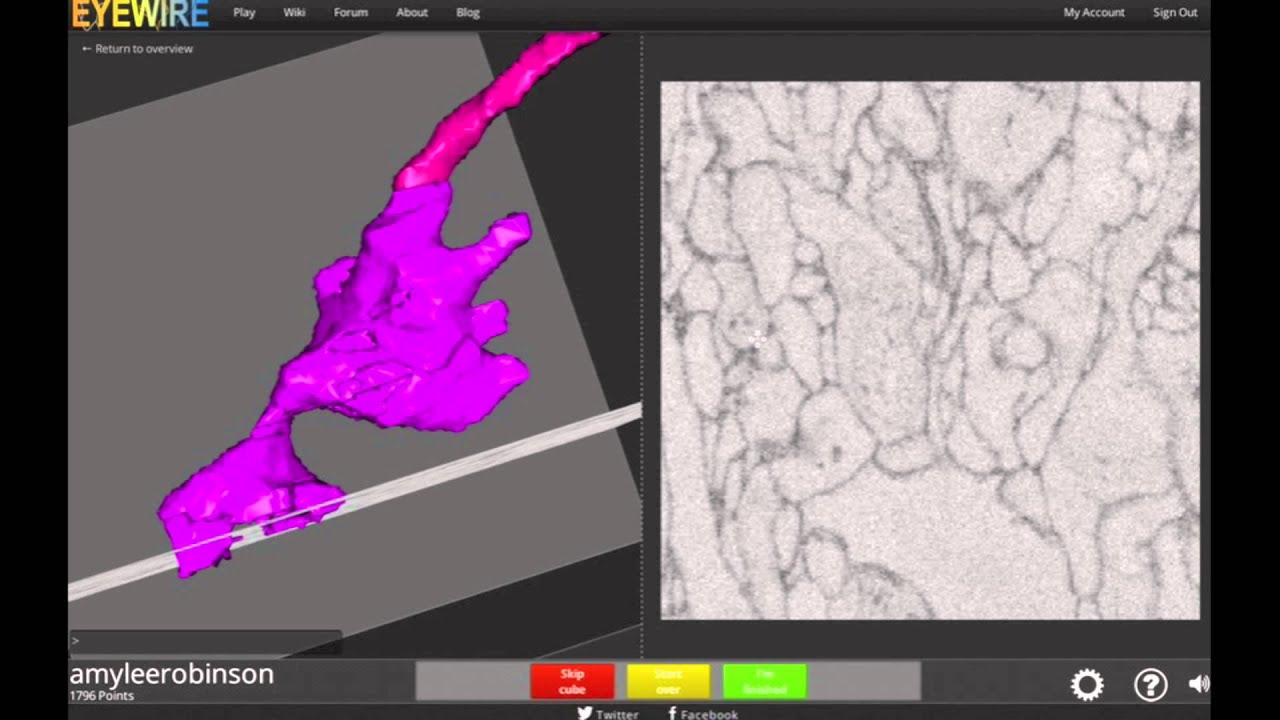Open the Wiki menu item
This screenshot has height=720, width=1280.
pyautogui.click(x=294, y=12)
